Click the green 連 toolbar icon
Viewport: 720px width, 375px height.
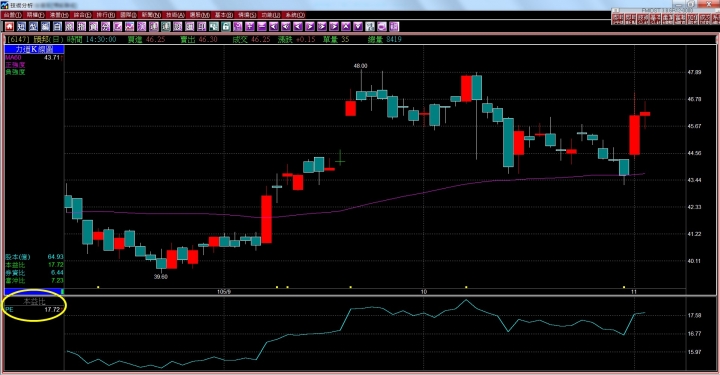pos(166,26)
